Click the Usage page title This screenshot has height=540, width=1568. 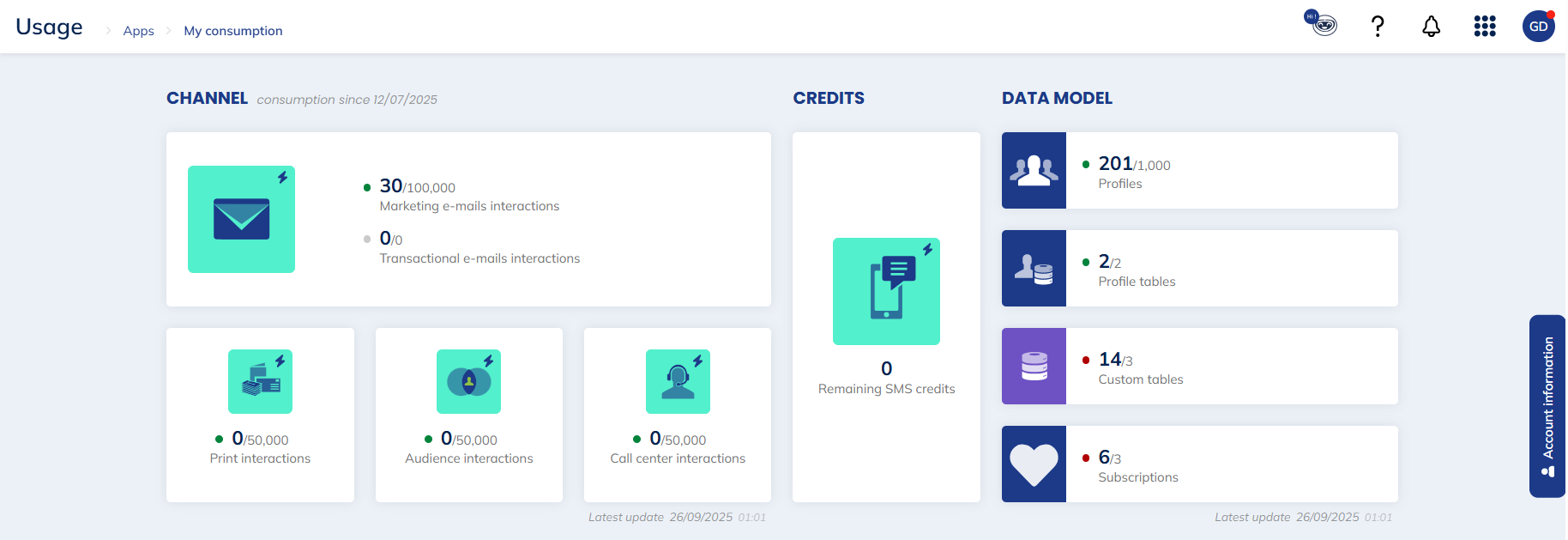tap(49, 27)
